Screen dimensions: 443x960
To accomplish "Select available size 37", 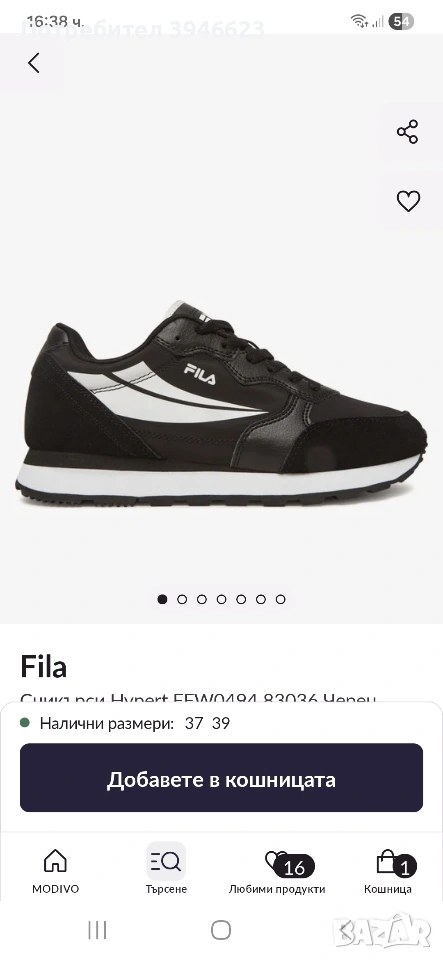I will point(193,723).
